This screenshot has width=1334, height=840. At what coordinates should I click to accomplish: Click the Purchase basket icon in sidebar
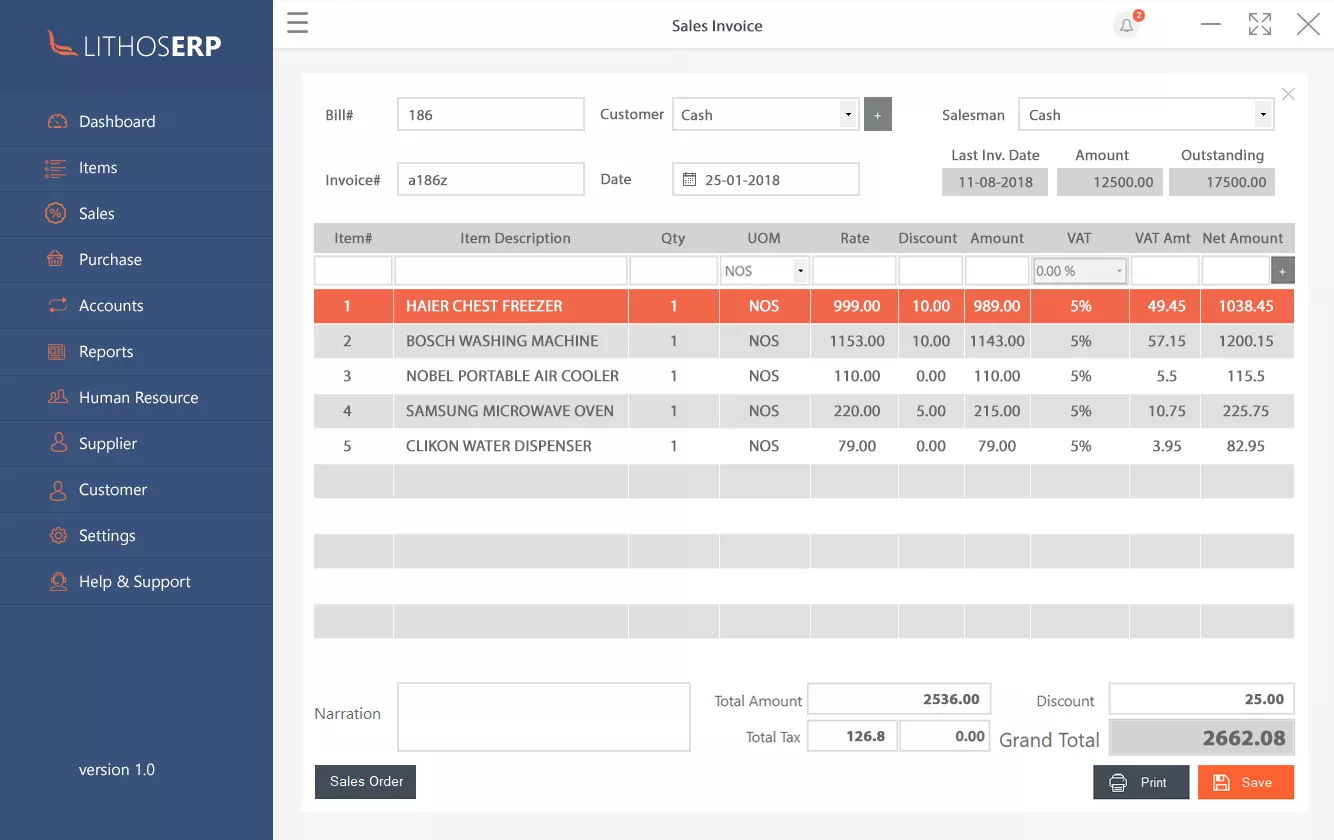click(x=56, y=259)
